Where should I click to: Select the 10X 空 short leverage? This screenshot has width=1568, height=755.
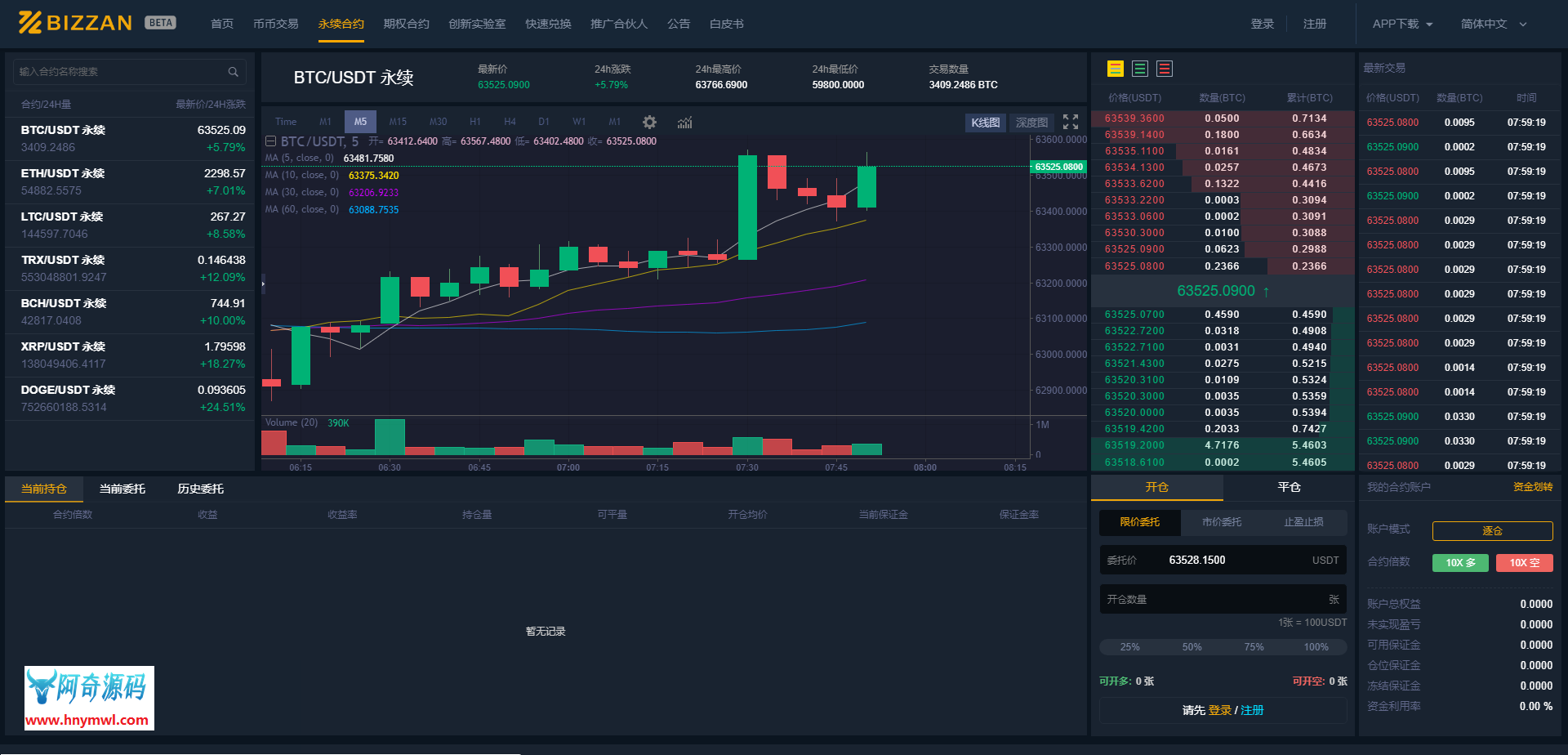tap(1524, 563)
